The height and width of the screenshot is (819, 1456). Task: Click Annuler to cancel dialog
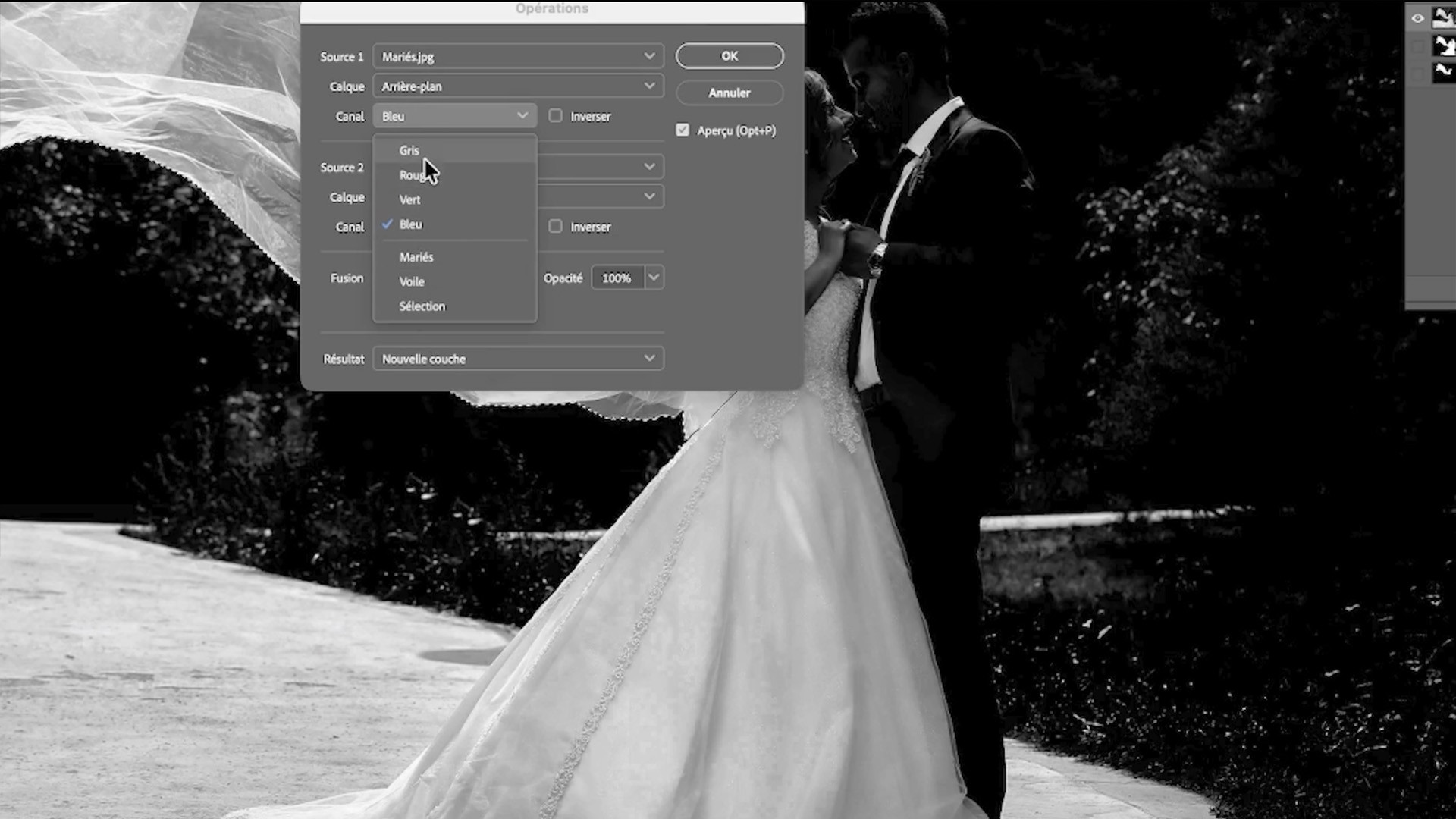pyautogui.click(x=730, y=93)
